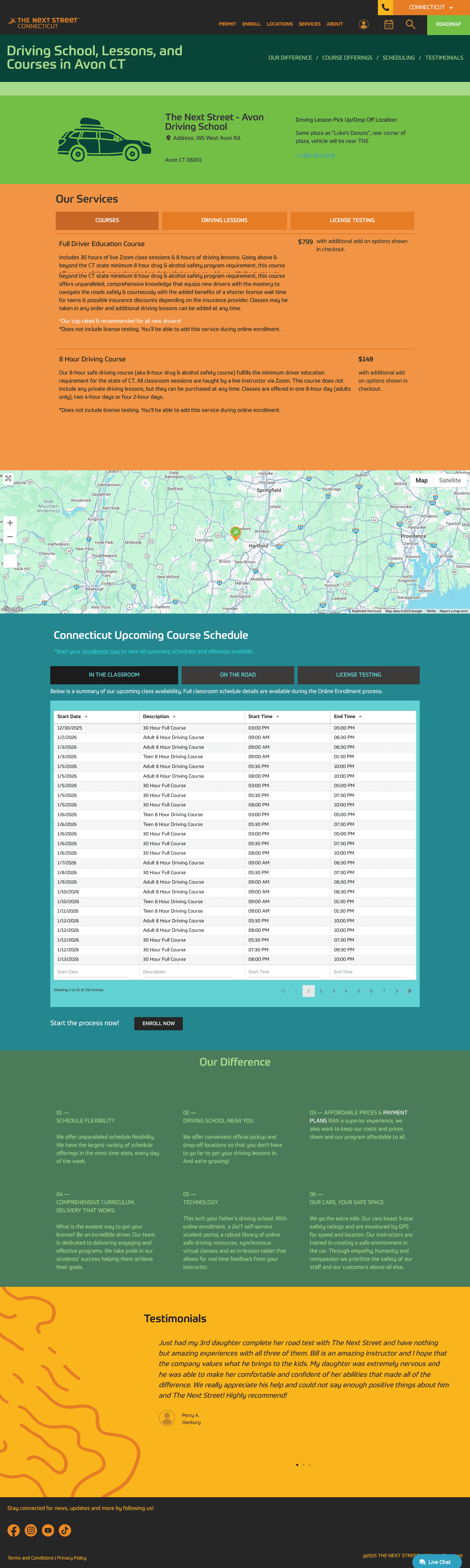Image resolution: width=470 pixels, height=1568 pixels.
Task: Go to page 2 of schedule
Action: [321, 991]
